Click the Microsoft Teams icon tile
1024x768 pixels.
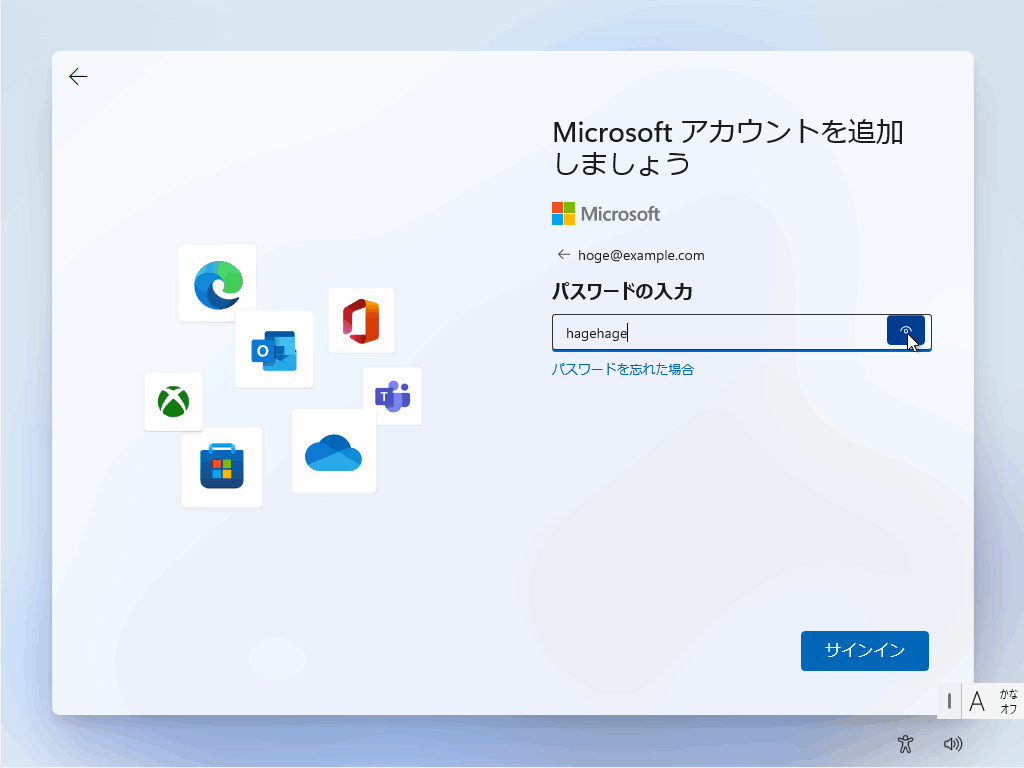tap(392, 396)
